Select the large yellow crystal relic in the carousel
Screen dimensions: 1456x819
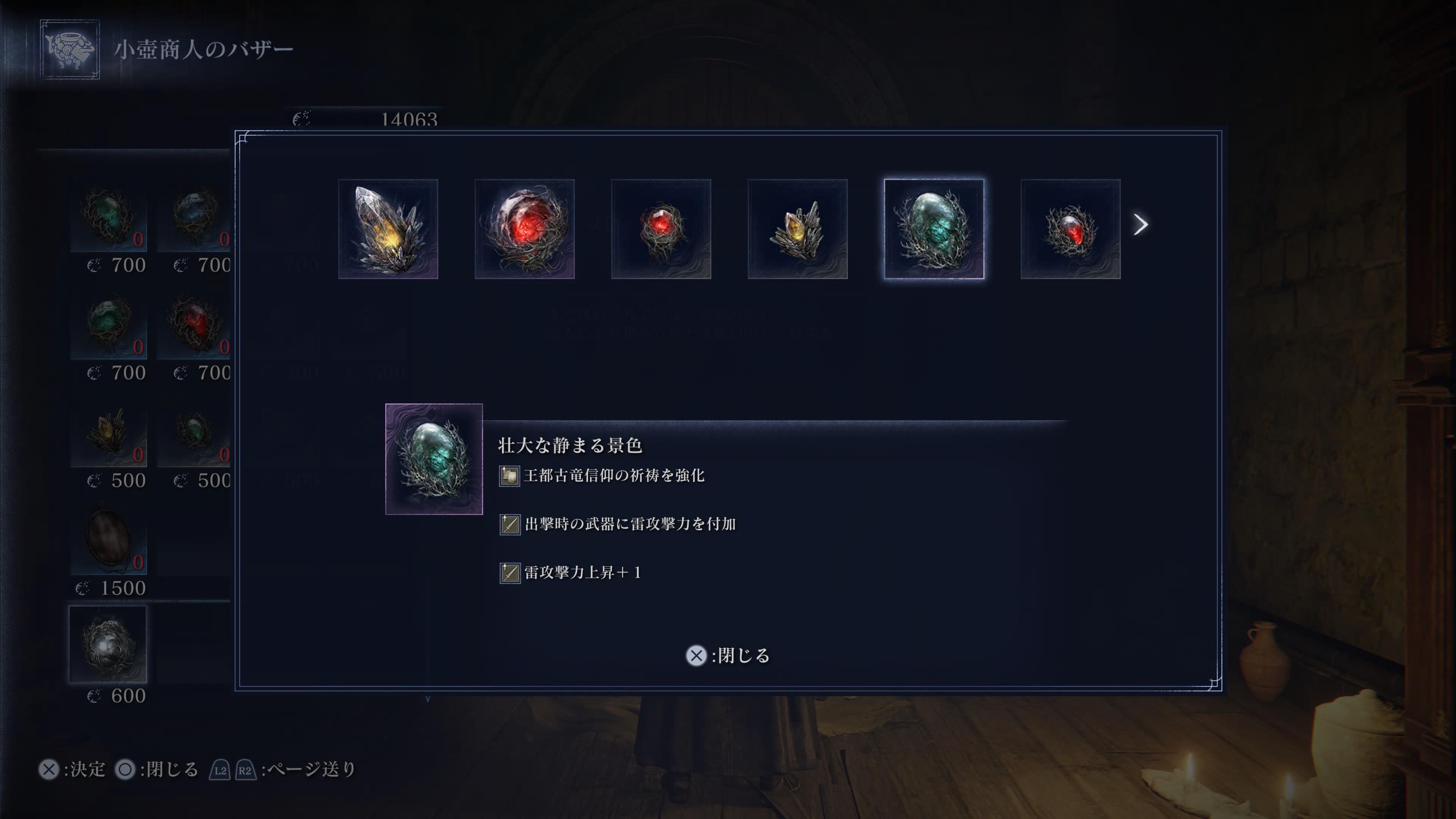[x=388, y=229]
